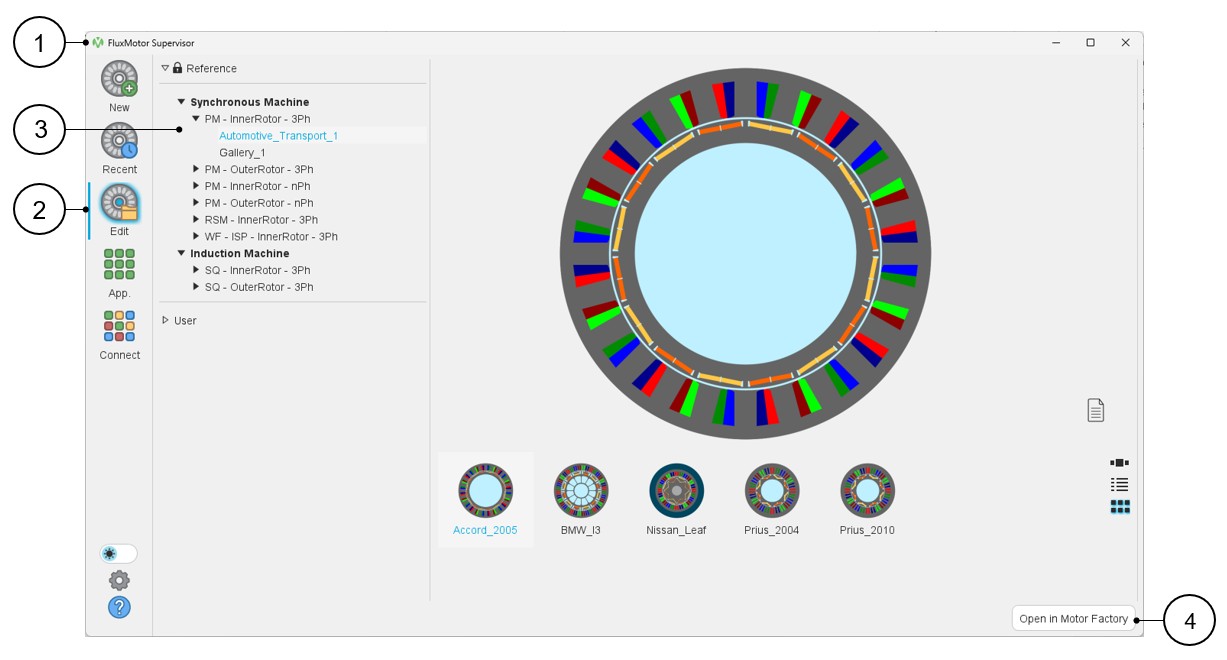Choose the Prius_2010 motor thumbnail
Screen dimensions: 1227x660
(x=867, y=491)
